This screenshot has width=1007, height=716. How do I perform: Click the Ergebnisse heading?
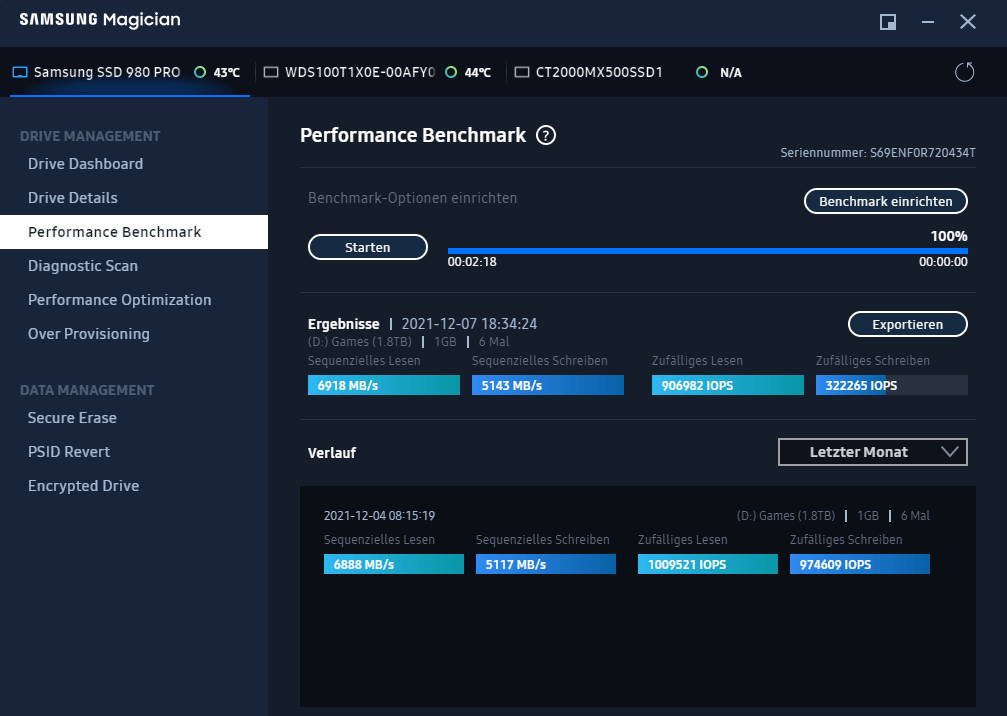[344, 324]
